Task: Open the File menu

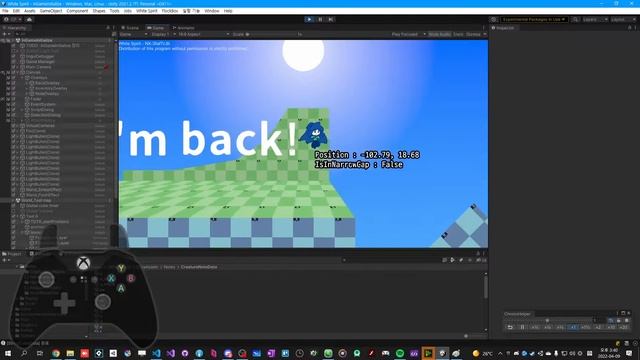Action: (x=5, y=11)
